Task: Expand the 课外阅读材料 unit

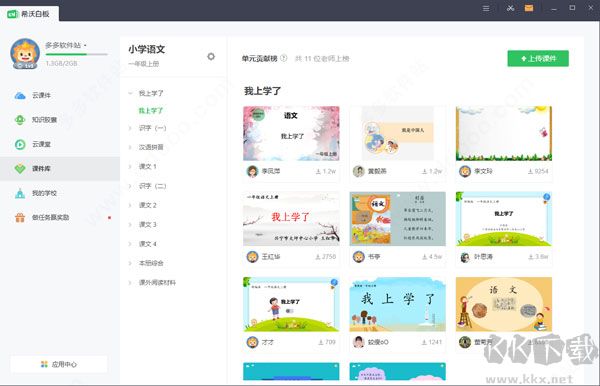Action: coord(130,283)
